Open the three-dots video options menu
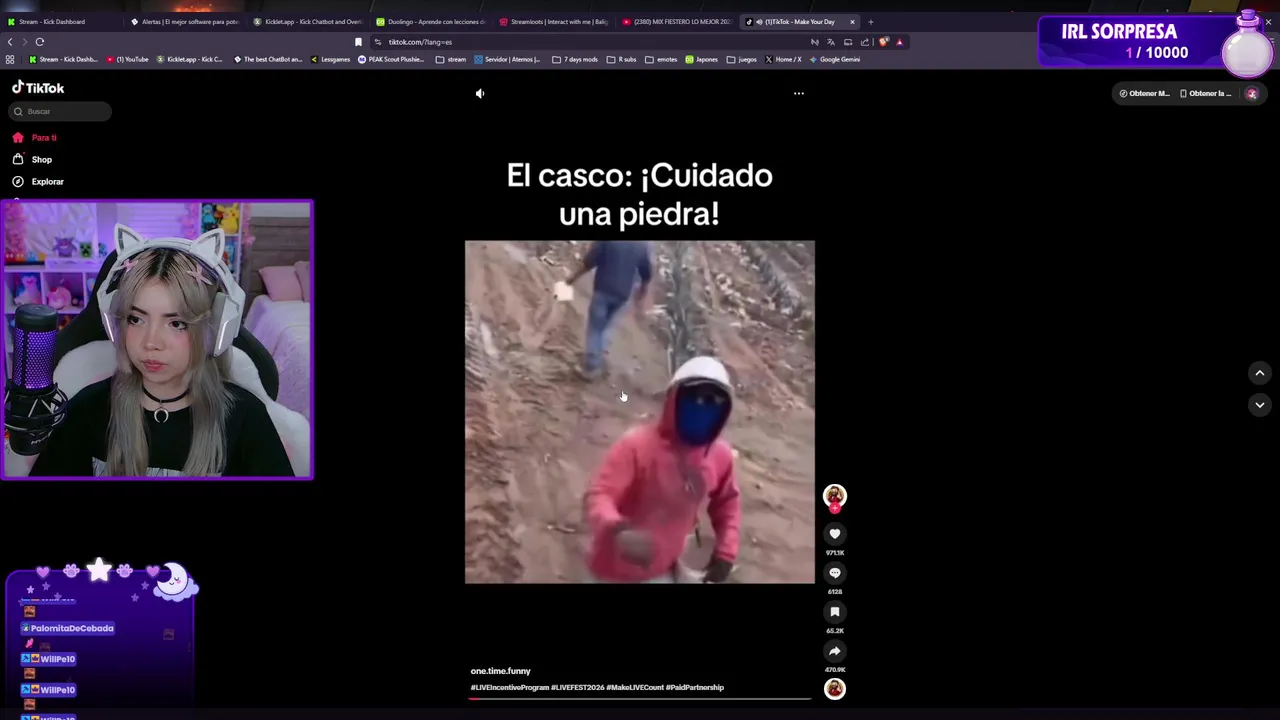The image size is (1280, 720). pos(799,93)
